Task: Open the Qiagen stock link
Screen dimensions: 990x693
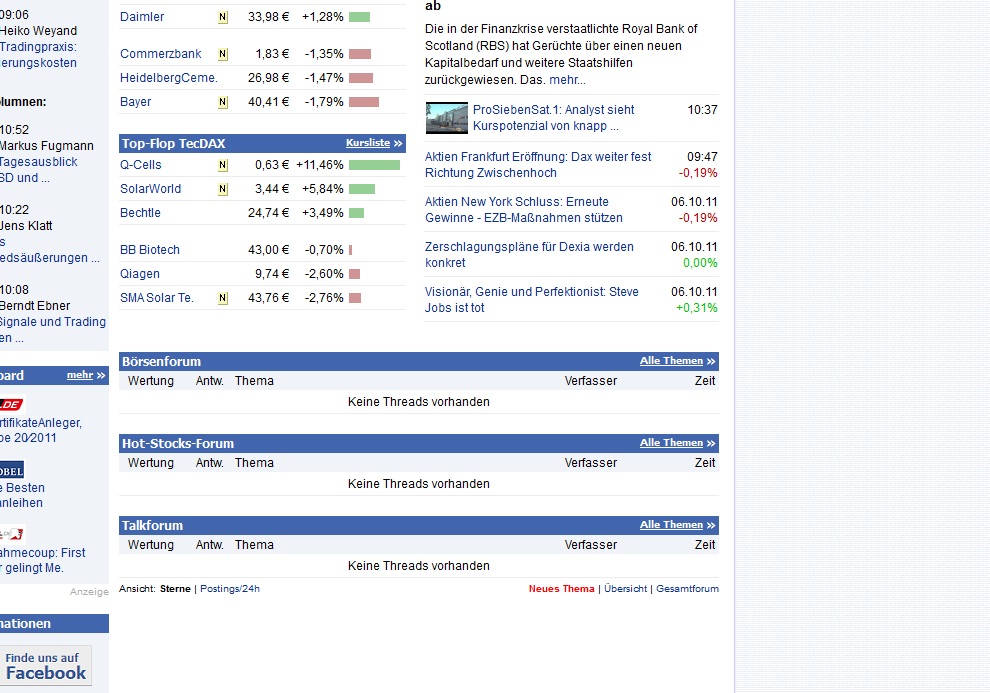Action: 140,274
